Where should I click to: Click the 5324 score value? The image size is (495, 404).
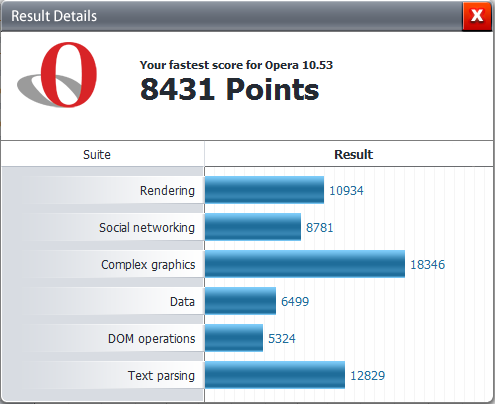pos(282,339)
